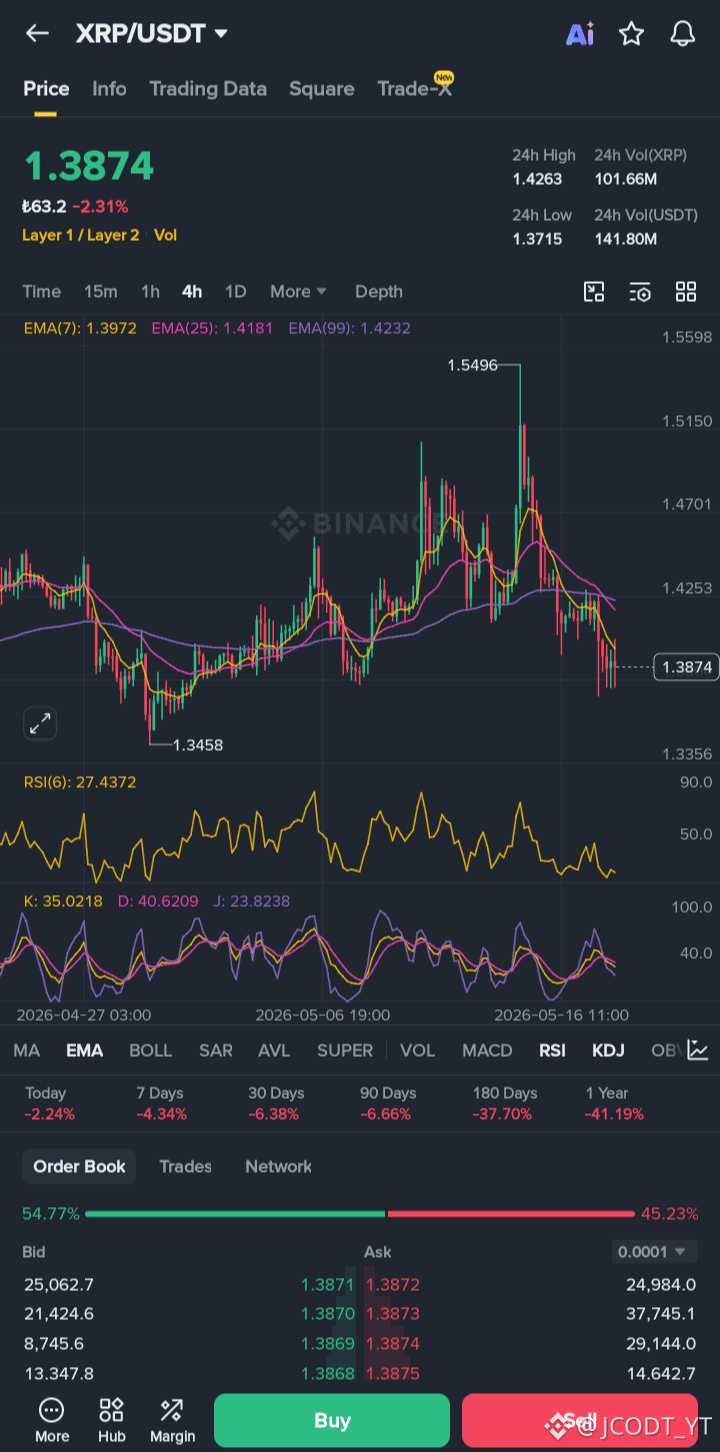Tap the green Buy button
The height and width of the screenshot is (1452, 720).
332,1421
